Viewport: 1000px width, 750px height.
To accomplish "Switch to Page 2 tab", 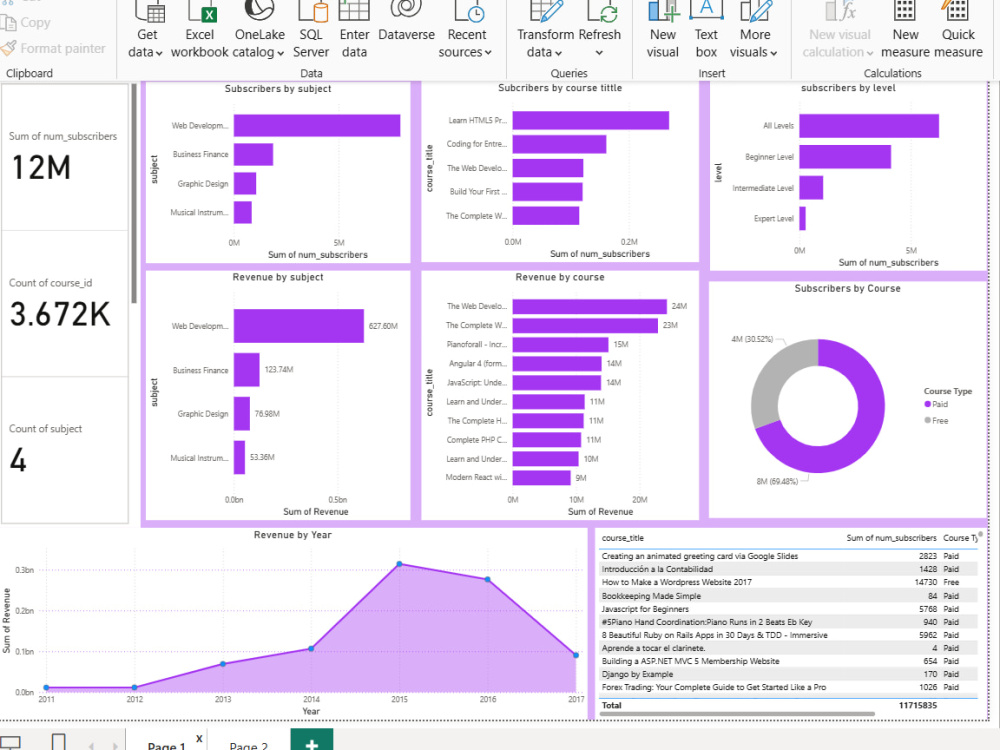I will pos(249,745).
